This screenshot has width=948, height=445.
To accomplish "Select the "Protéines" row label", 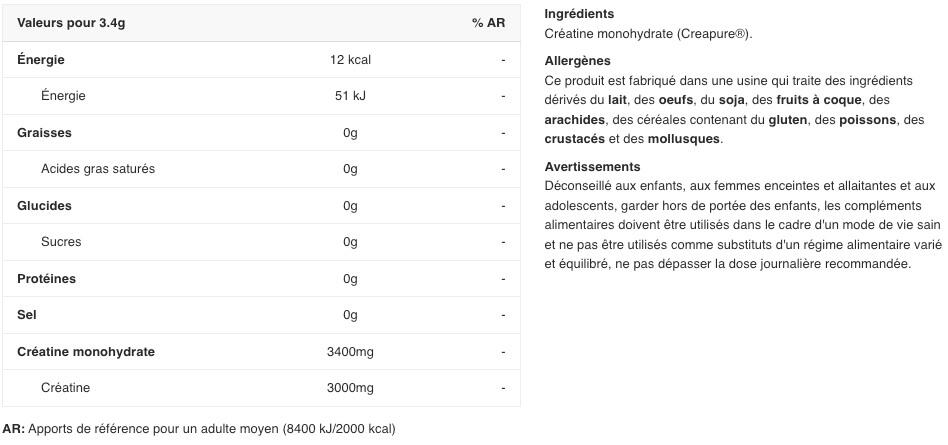I will (x=46, y=279).
